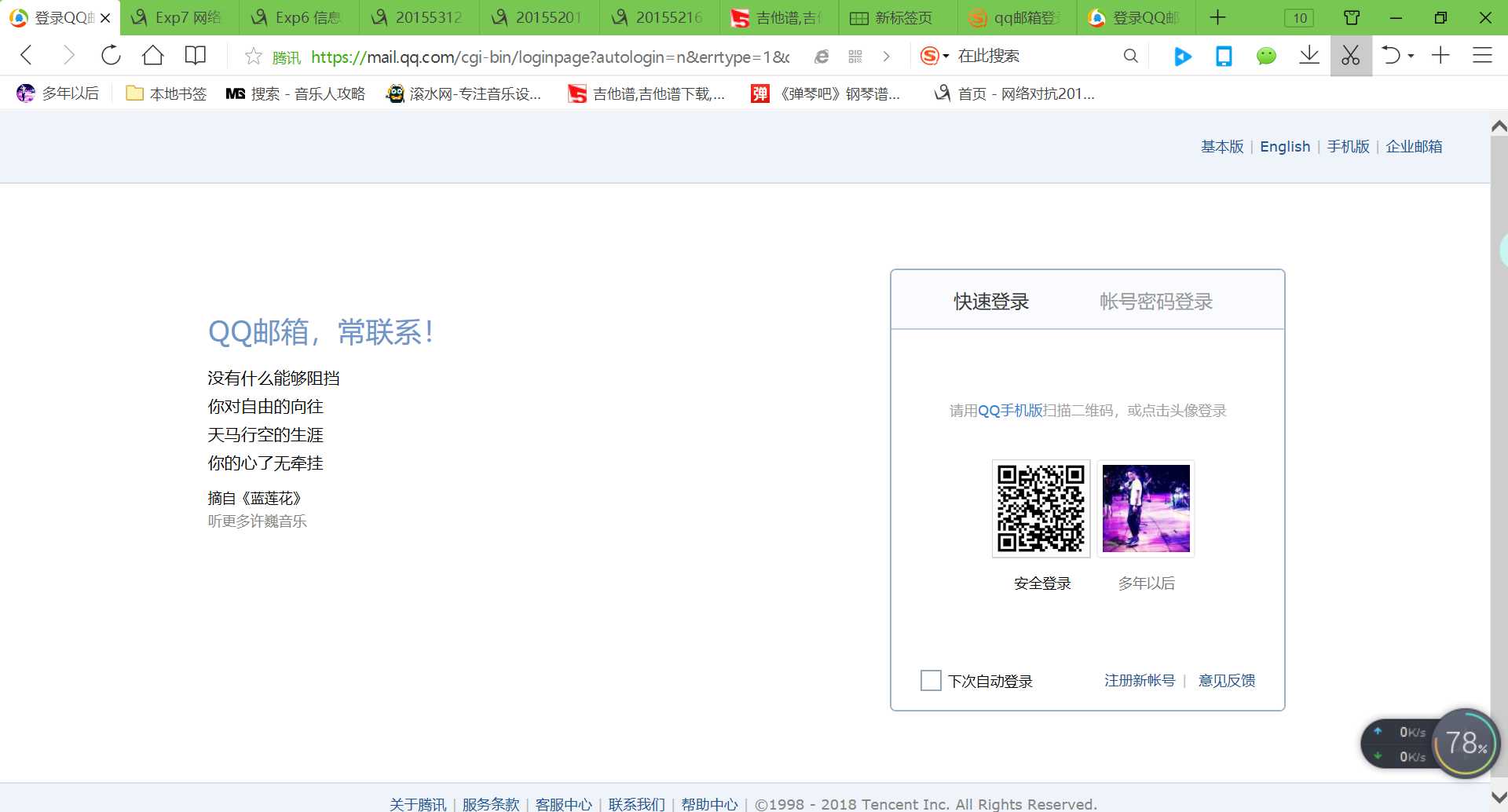Click the search magnifier icon
The image size is (1508, 812).
(1130, 56)
